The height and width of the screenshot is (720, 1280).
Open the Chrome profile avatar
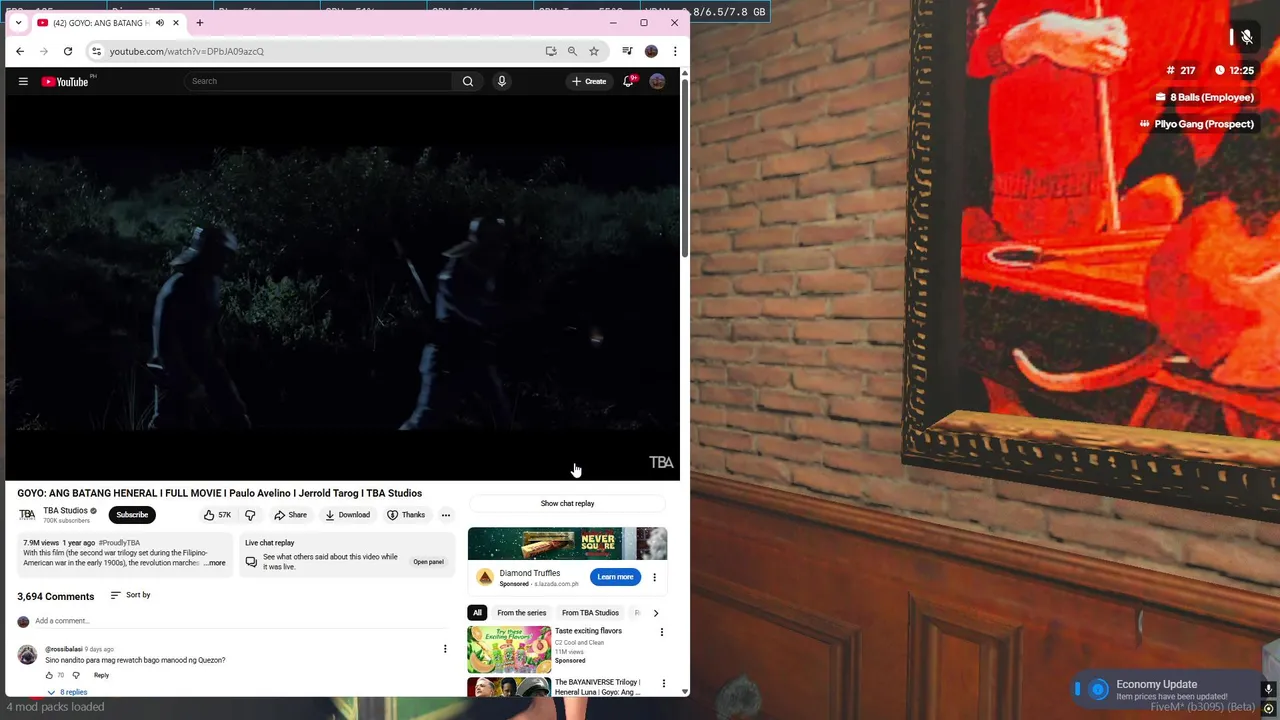(x=651, y=51)
